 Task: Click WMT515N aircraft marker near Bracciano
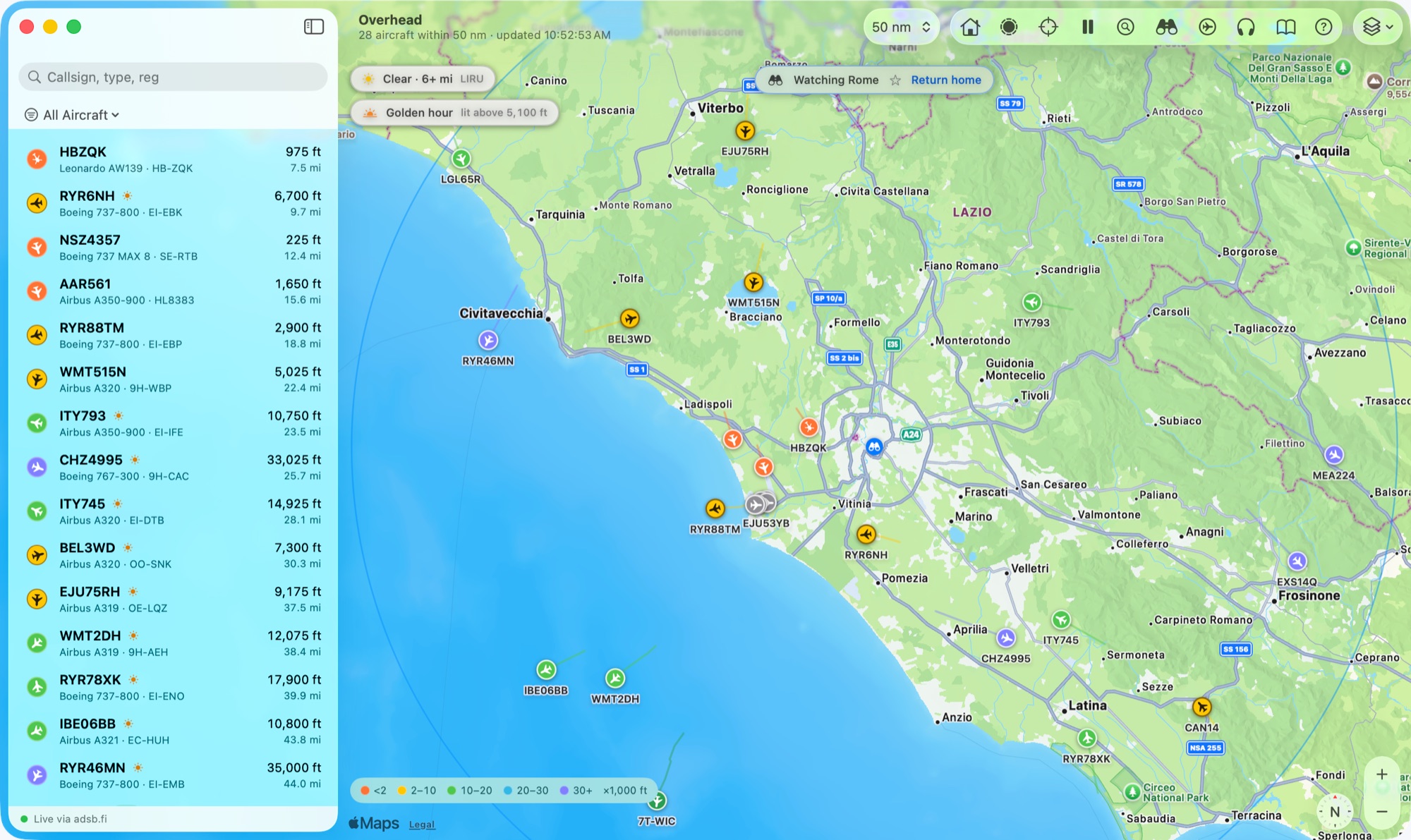[753, 283]
